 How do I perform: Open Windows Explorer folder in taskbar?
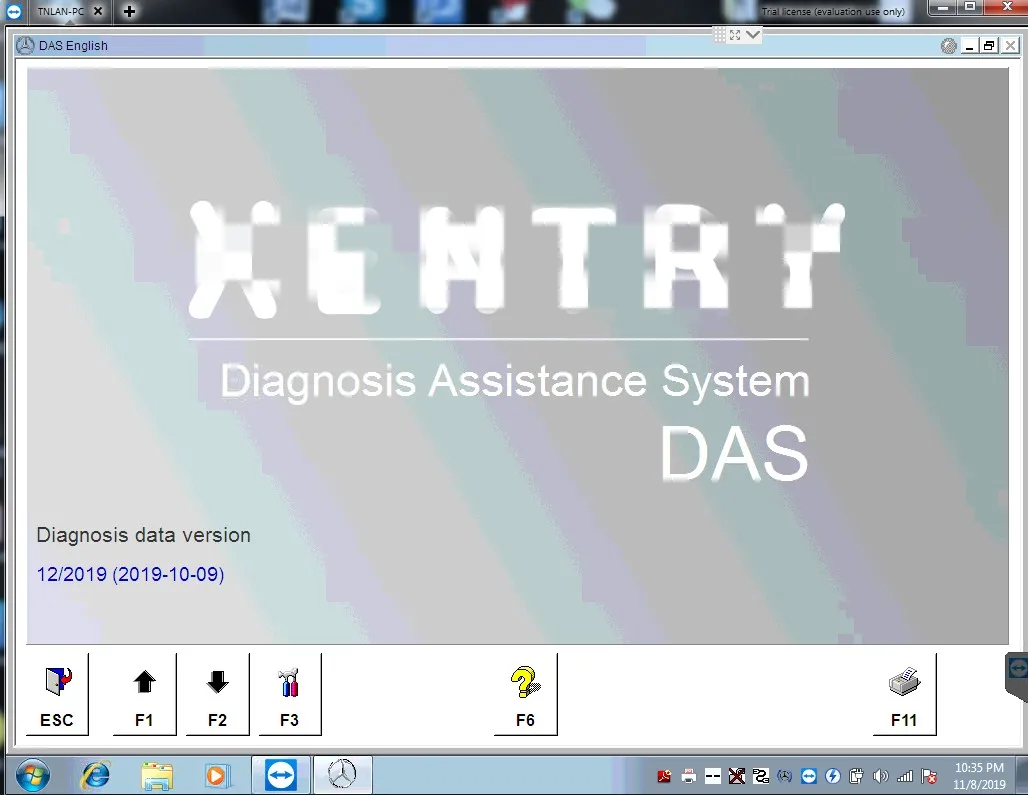click(157, 777)
